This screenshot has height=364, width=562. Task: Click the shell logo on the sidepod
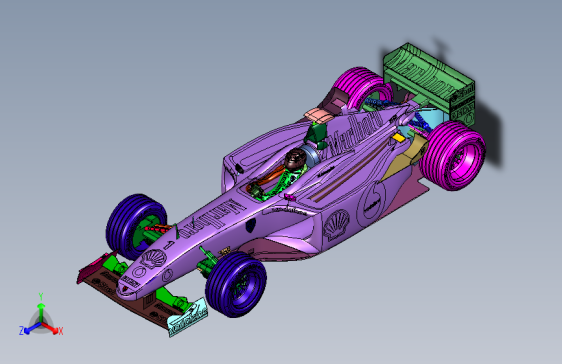tap(336, 225)
